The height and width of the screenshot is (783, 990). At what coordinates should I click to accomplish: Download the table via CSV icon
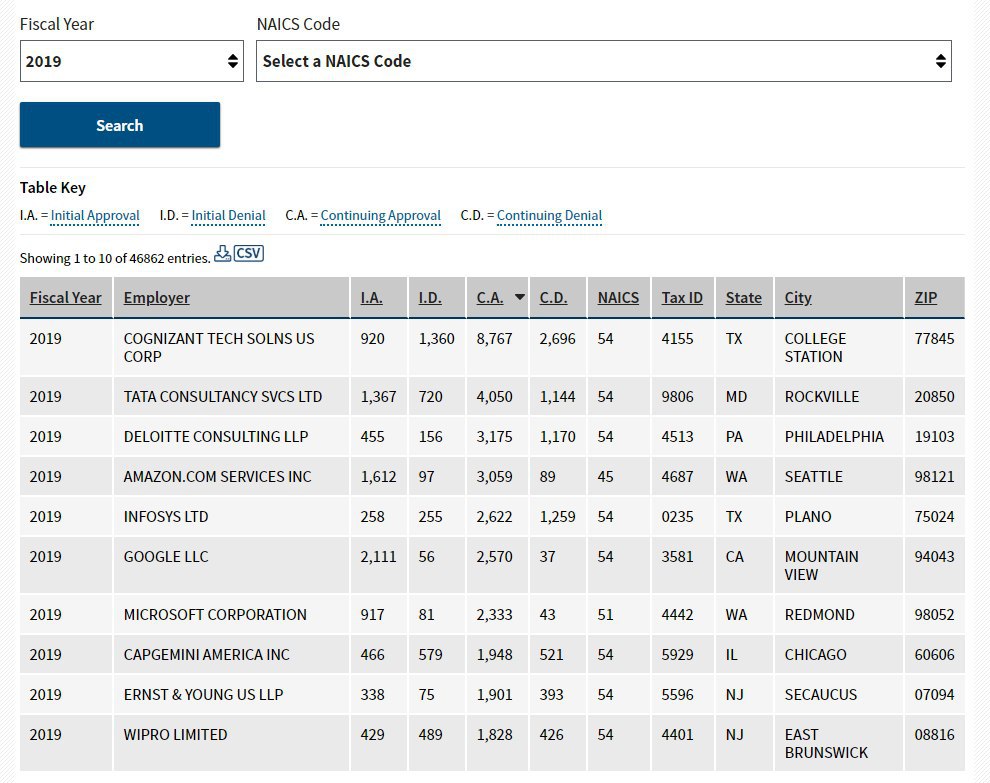tap(249, 253)
